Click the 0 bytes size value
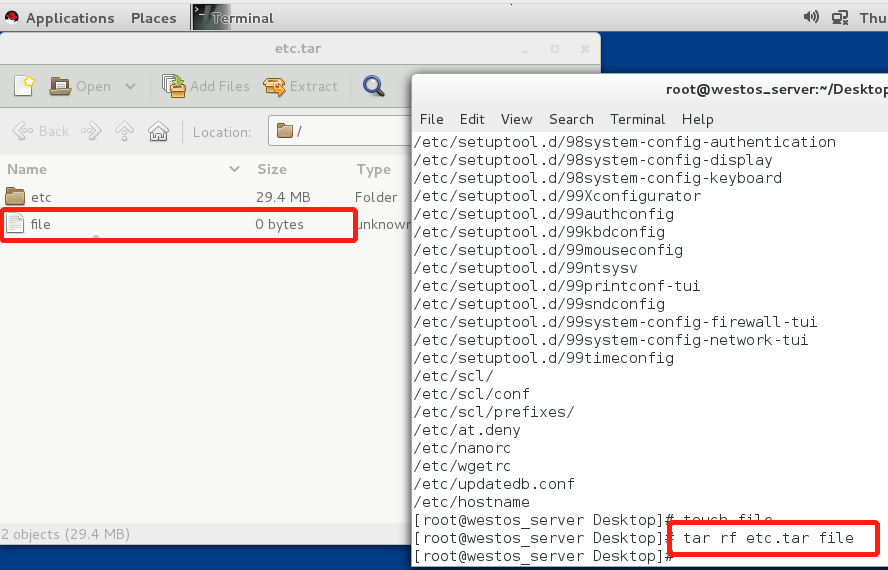 pyautogui.click(x=279, y=224)
